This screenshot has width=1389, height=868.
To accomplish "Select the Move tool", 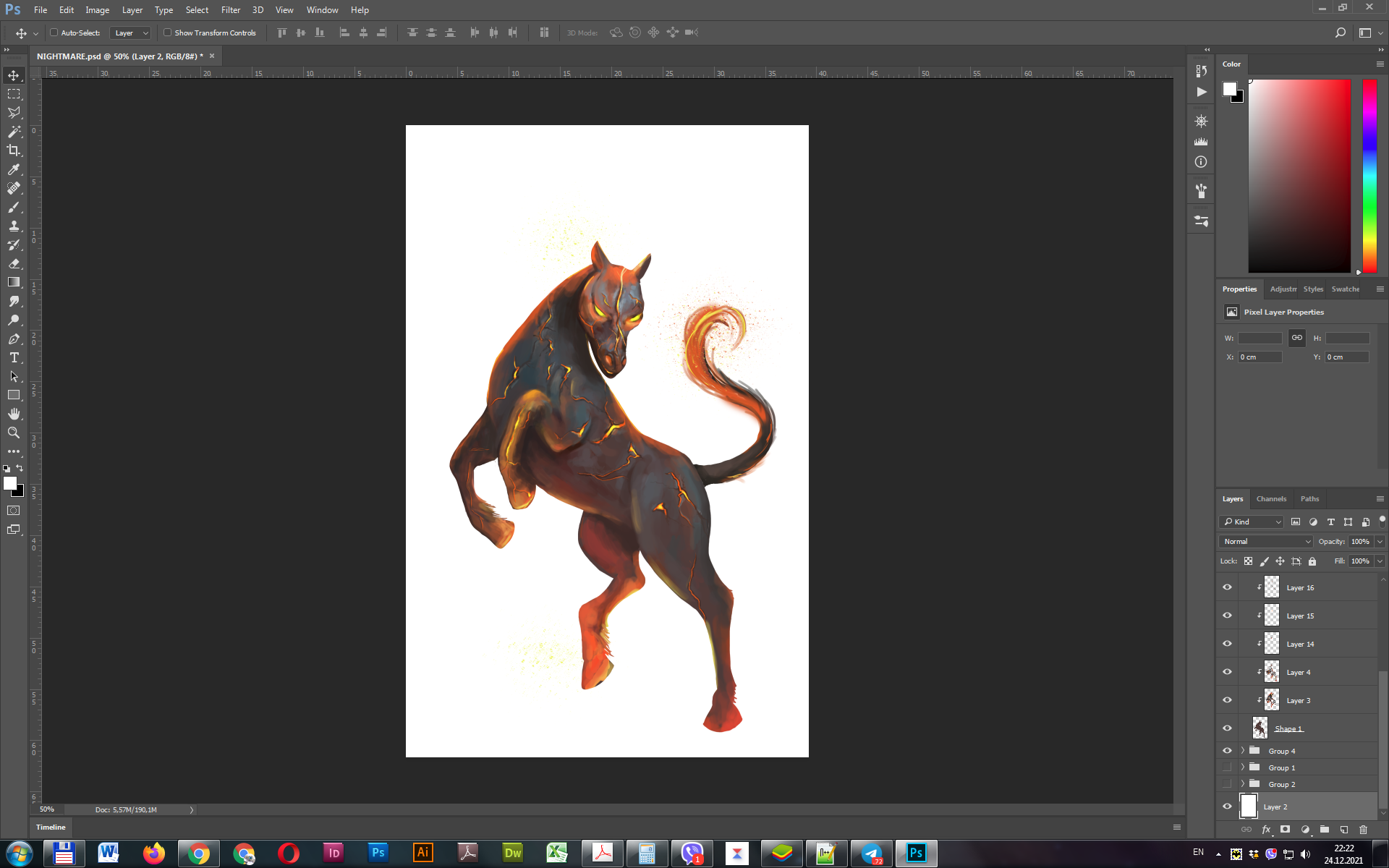I will point(14,75).
